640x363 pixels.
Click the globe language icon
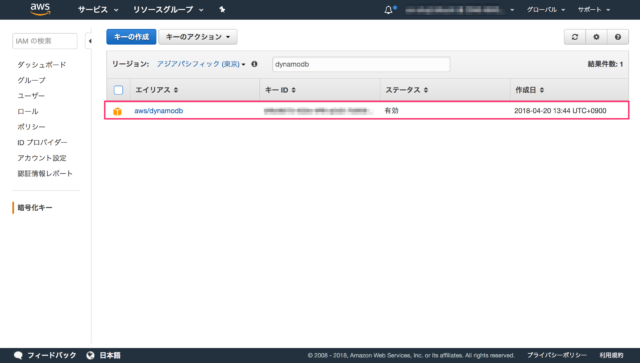pyautogui.click(x=91, y=355)
